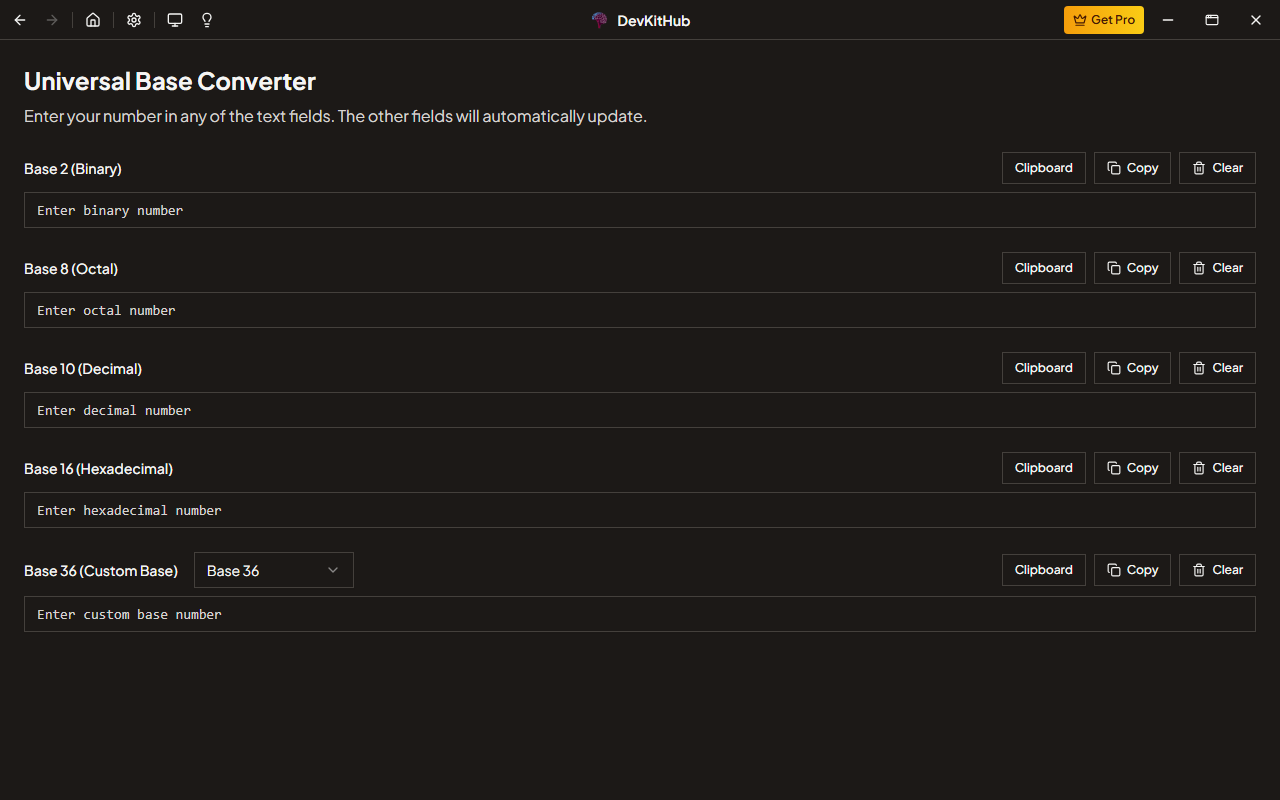Clear the Base 10 Decimal field
This screenshot has height=800, width=1280.
click(1217, 368)
